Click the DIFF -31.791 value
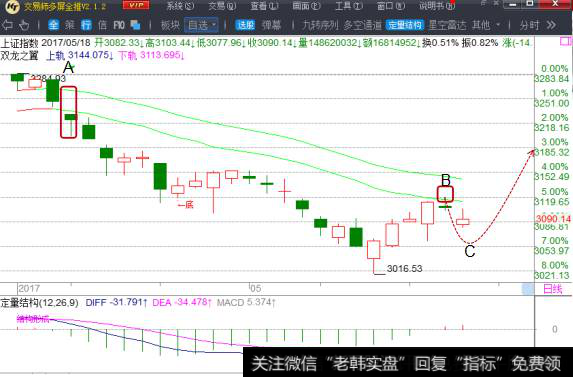 (116, 302)
